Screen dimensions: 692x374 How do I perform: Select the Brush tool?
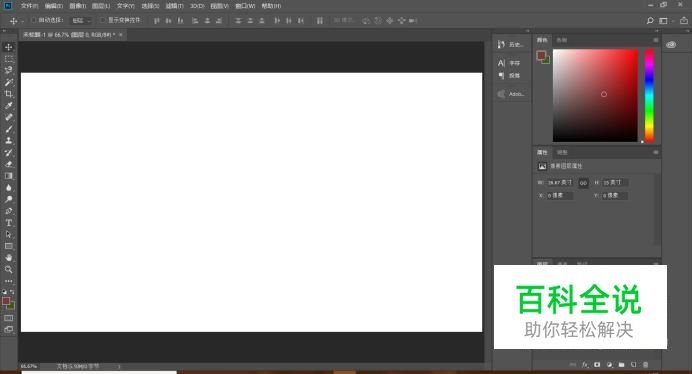click(8, 129)
